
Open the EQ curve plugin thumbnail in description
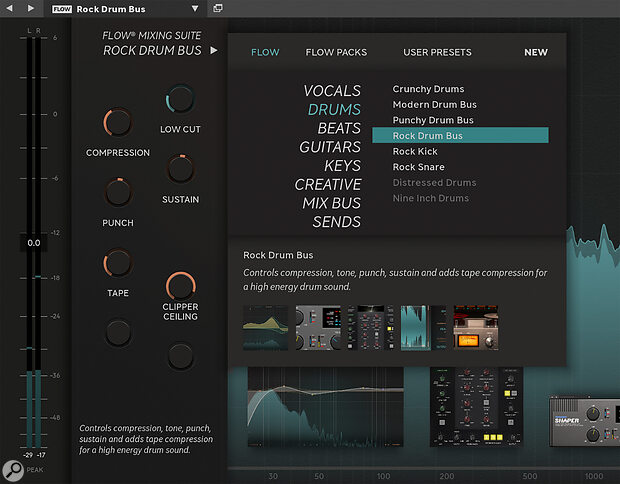(x=266, y=328)
